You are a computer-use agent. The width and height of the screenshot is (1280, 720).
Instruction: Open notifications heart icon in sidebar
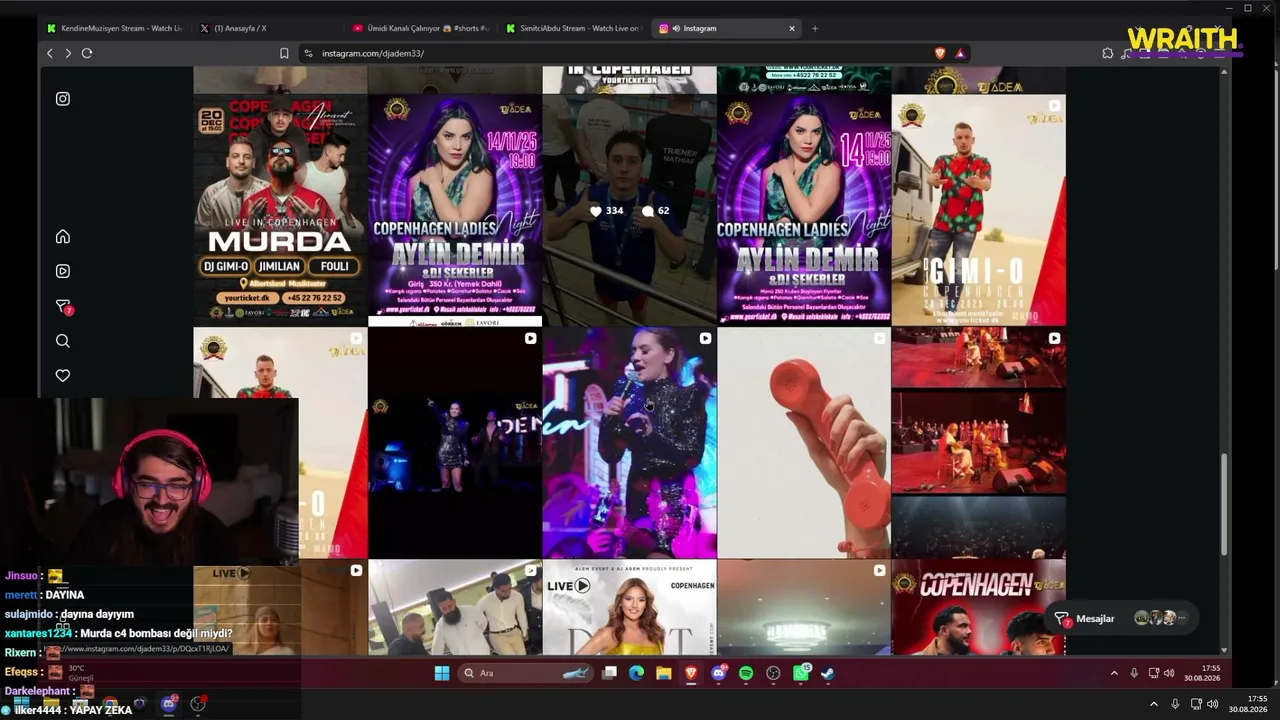(63, 376)
